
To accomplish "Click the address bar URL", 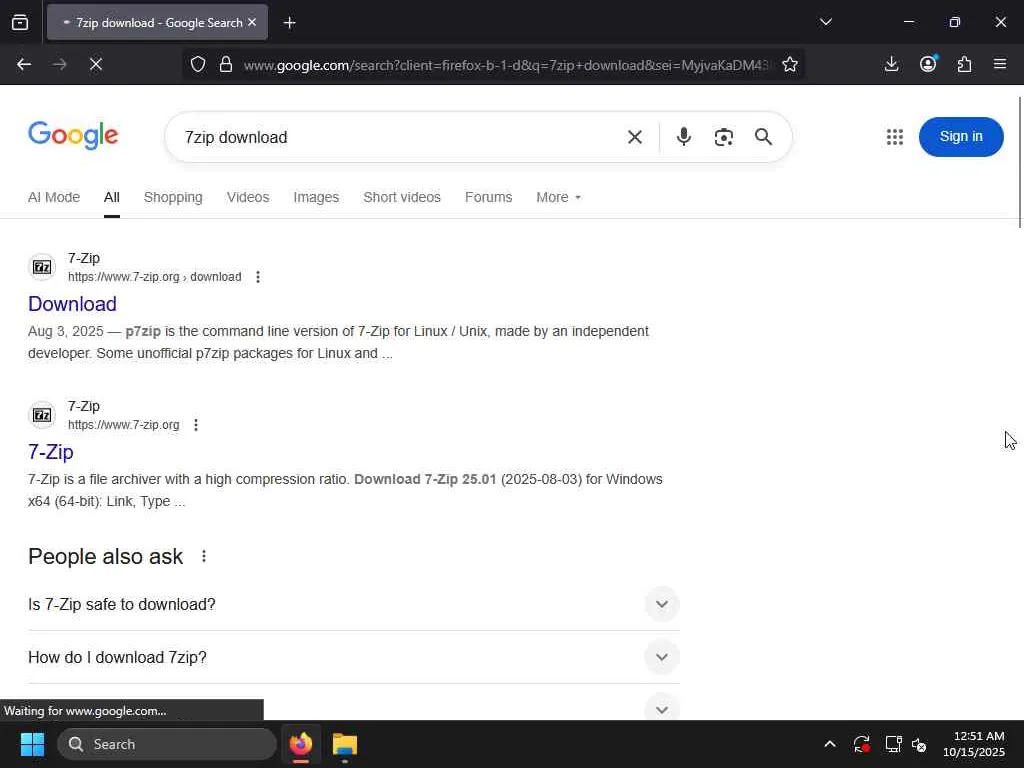I will (x=506, y=65).
